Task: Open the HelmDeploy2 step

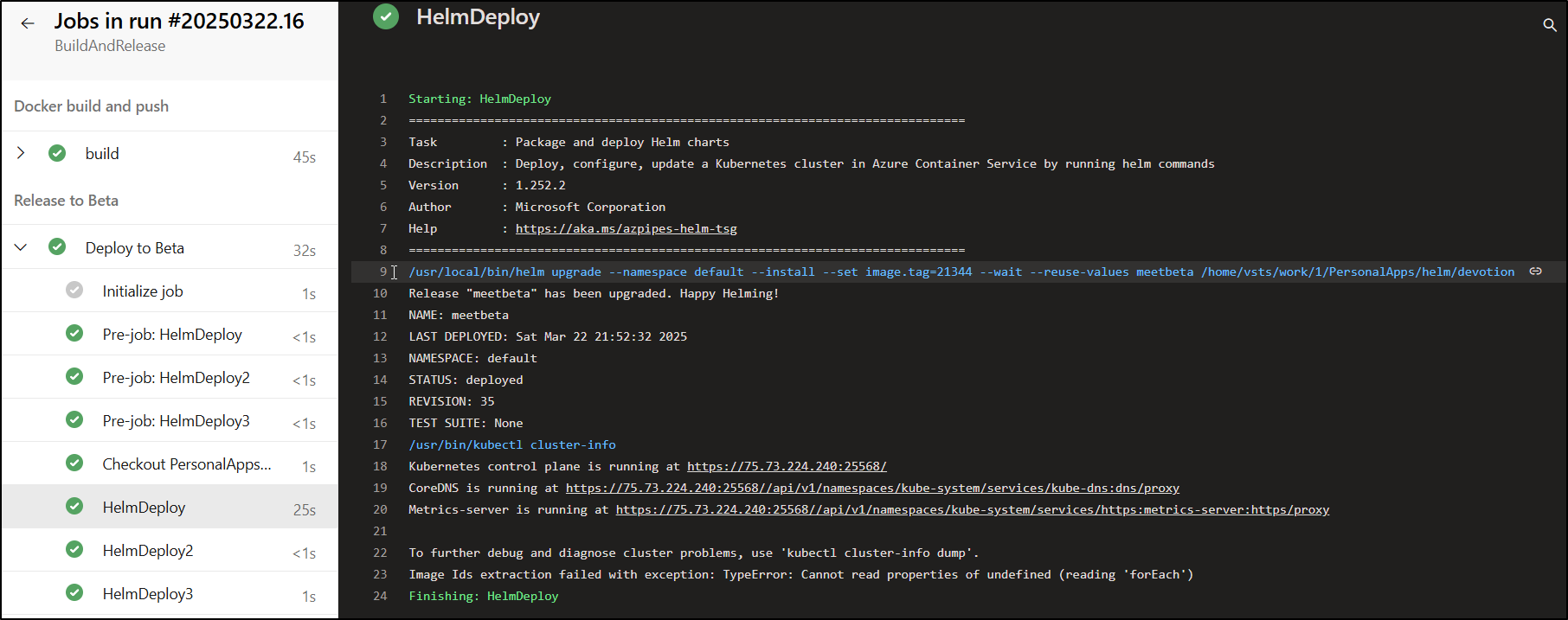Action: click(x=170, y=551)
